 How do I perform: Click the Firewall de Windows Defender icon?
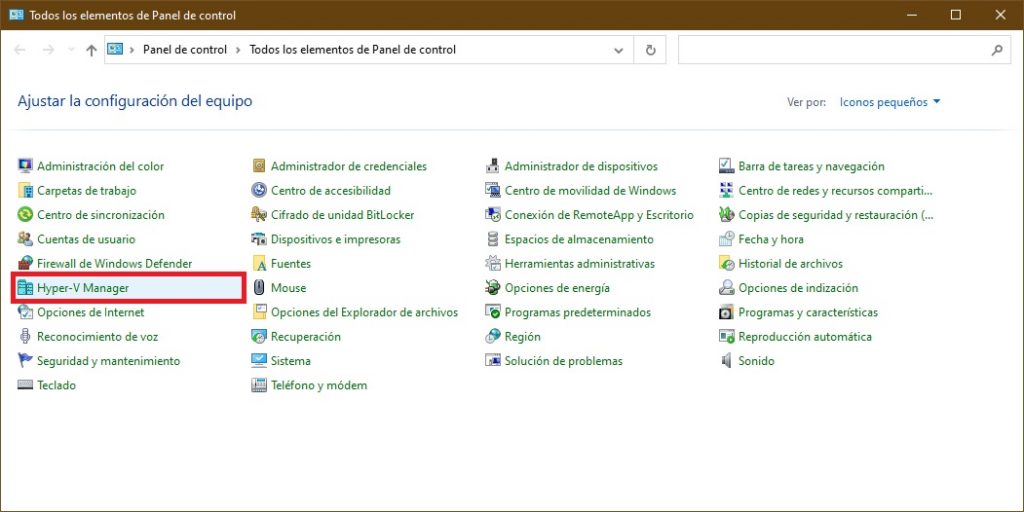click(x=25, y=264)
